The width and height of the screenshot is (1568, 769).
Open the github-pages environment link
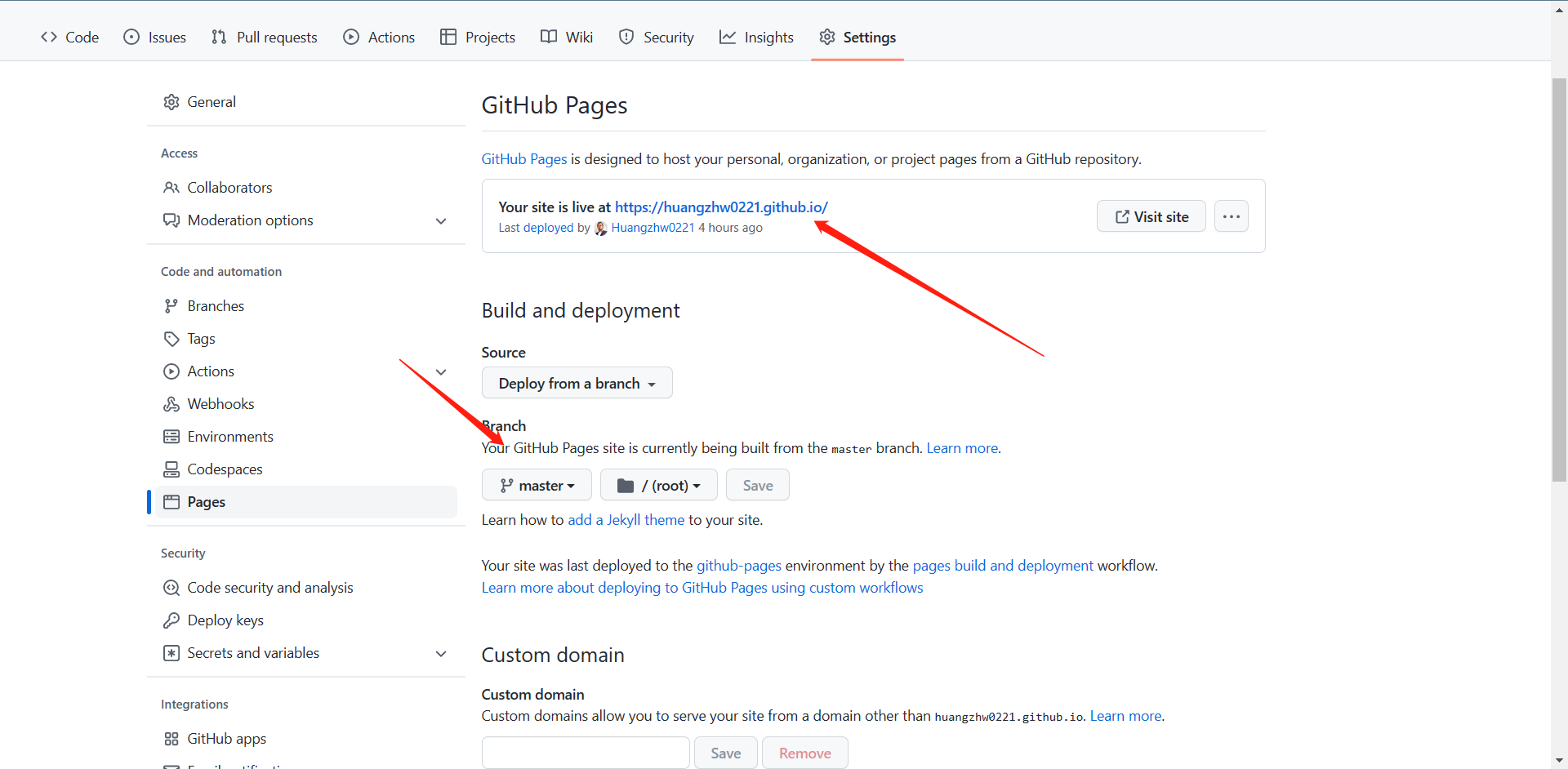(x=739, y=566)
